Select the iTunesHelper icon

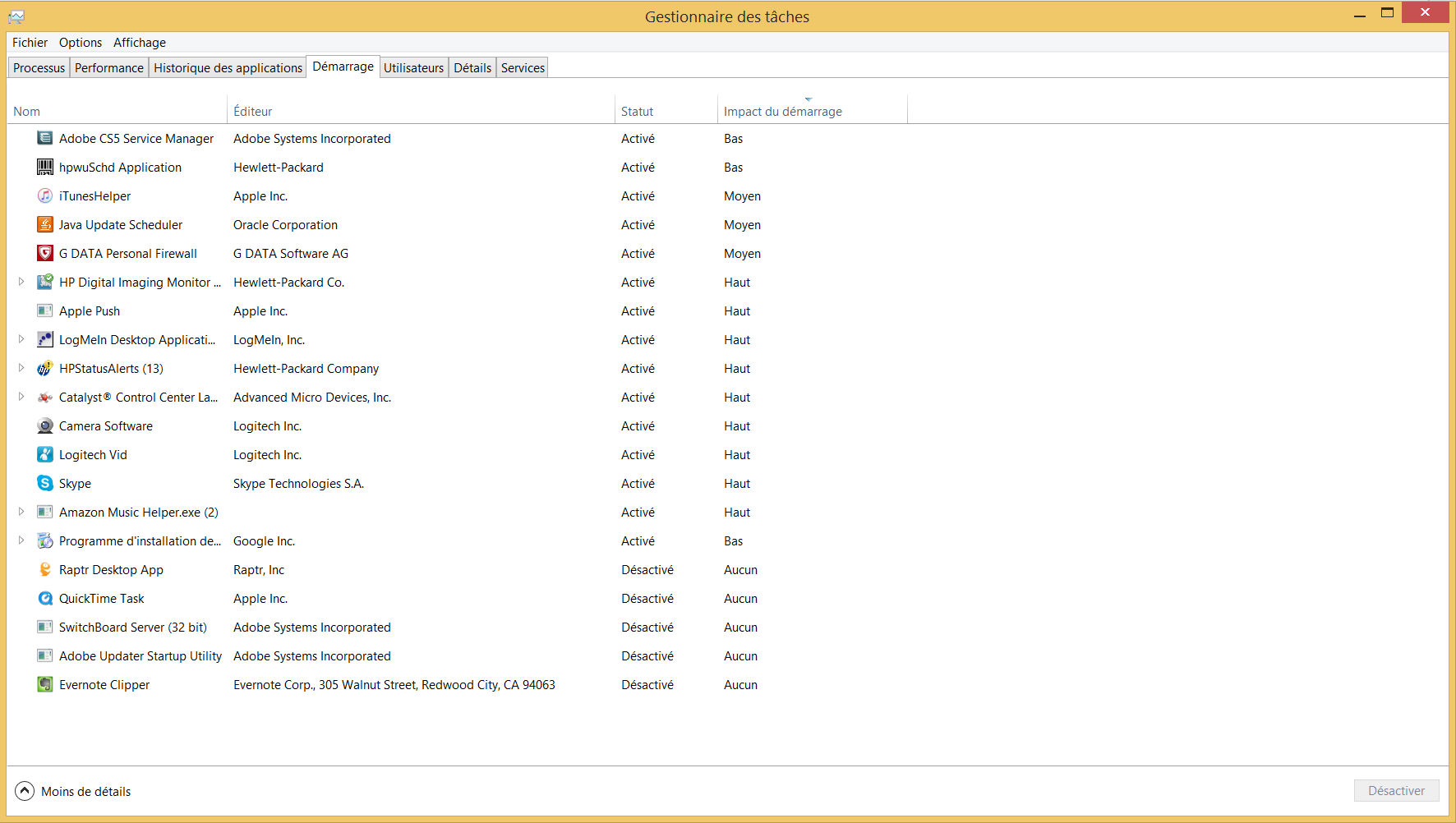tap(45, 195)
